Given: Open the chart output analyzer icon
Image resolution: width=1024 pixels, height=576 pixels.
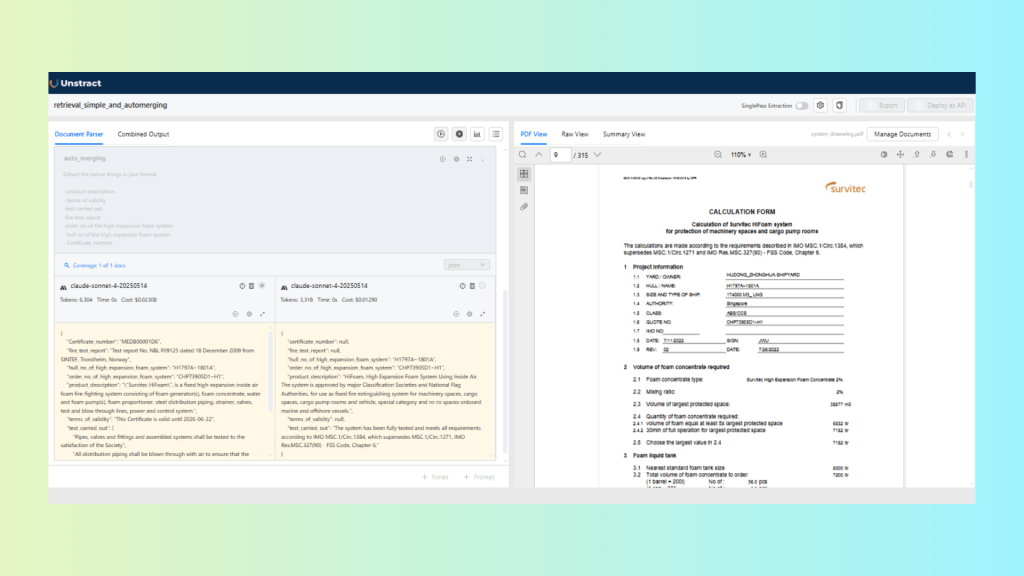Looking at the screenshot, I should coord(477,134).
